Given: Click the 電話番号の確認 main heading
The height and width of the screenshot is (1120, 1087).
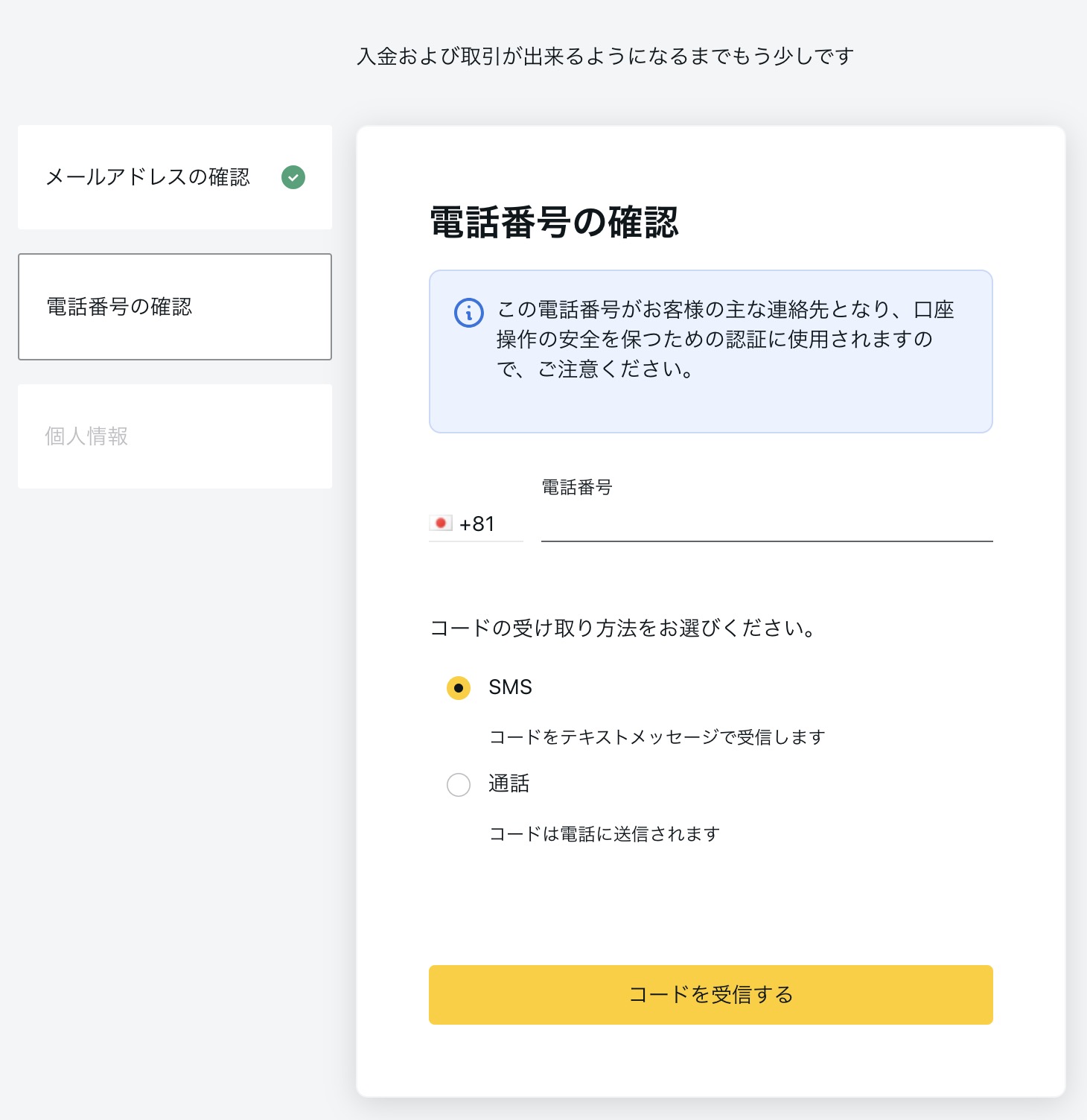Looking at the screenshot, I should pyautogui.click(x=554, y=222).
